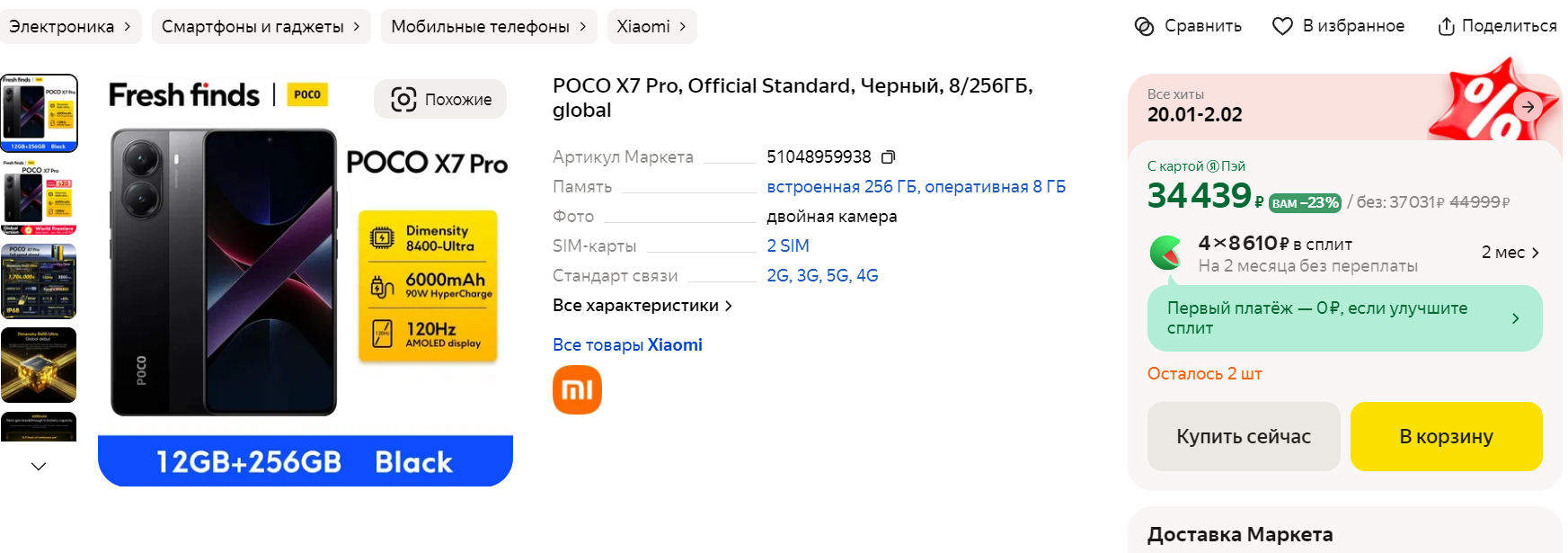The width and height of the screenshot is (1568, 553).
Task: Open similar items via Похожие camera icon
Action: click(403, 99)
